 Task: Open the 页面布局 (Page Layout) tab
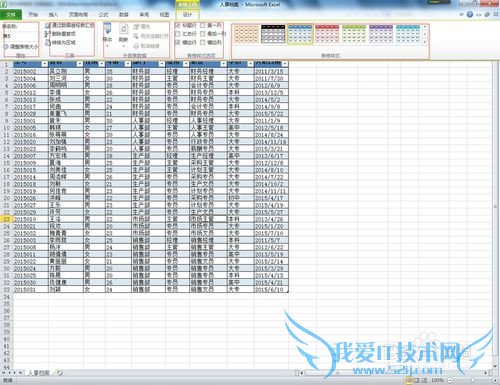(78, 15)
